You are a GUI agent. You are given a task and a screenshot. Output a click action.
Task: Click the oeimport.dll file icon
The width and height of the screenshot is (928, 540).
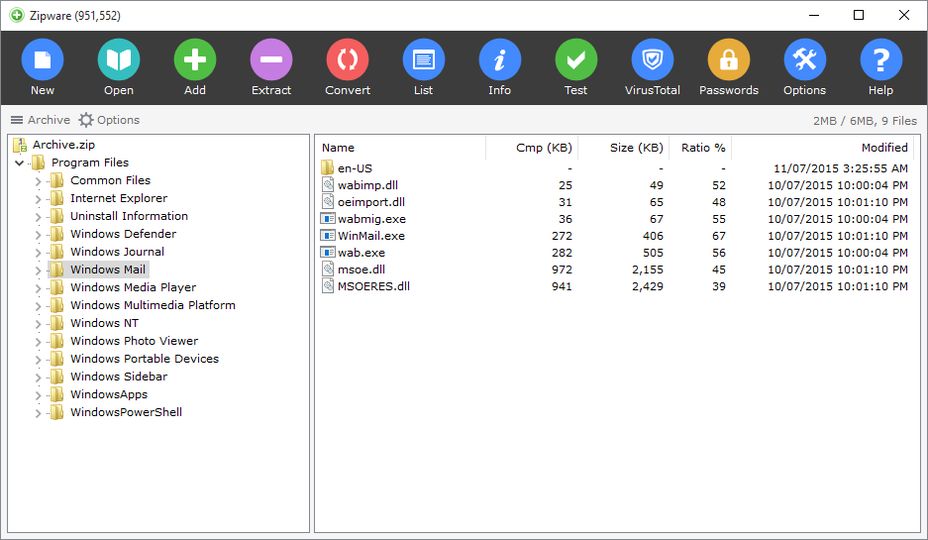tap(328, 201)
